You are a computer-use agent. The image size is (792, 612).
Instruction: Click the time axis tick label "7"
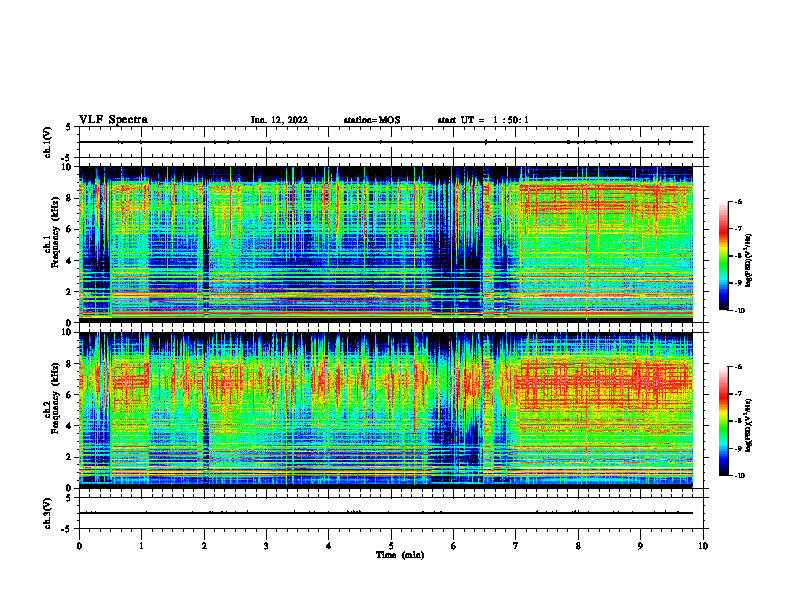(516, 546)
